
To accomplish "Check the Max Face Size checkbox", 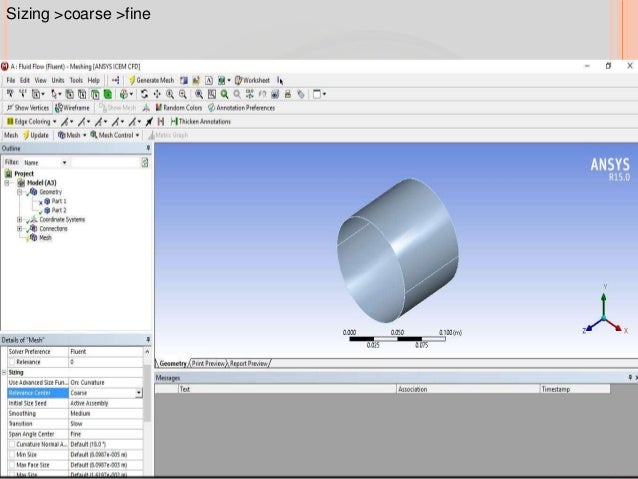I will click(12, 465).
